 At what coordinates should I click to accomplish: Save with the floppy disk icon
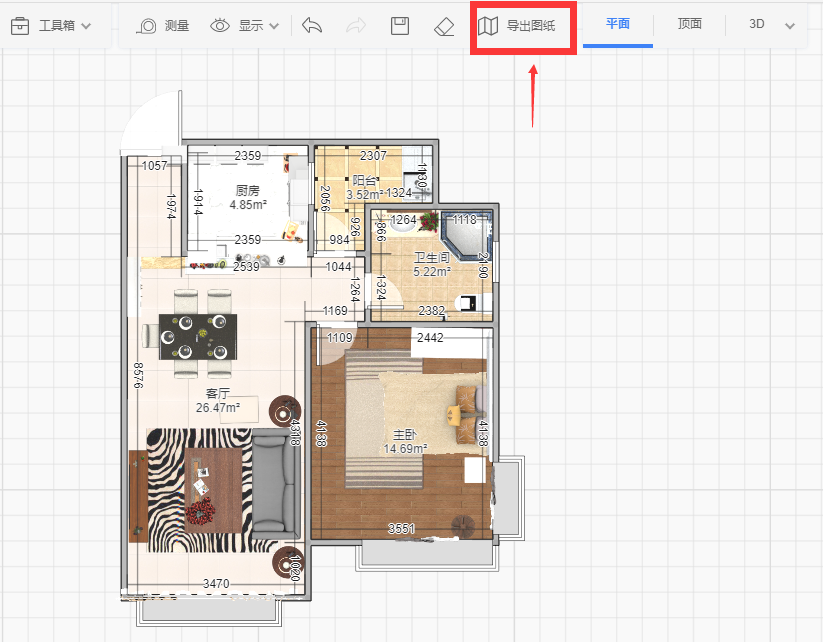click(400, 26)
